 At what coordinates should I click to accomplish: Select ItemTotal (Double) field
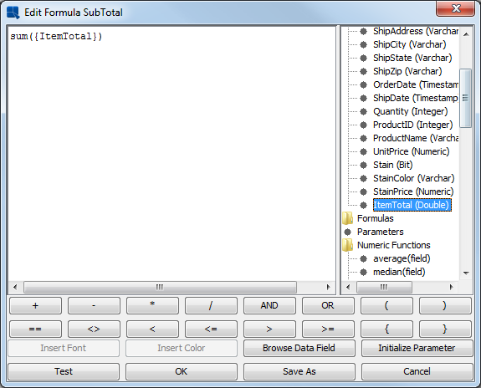pos(412,205)
